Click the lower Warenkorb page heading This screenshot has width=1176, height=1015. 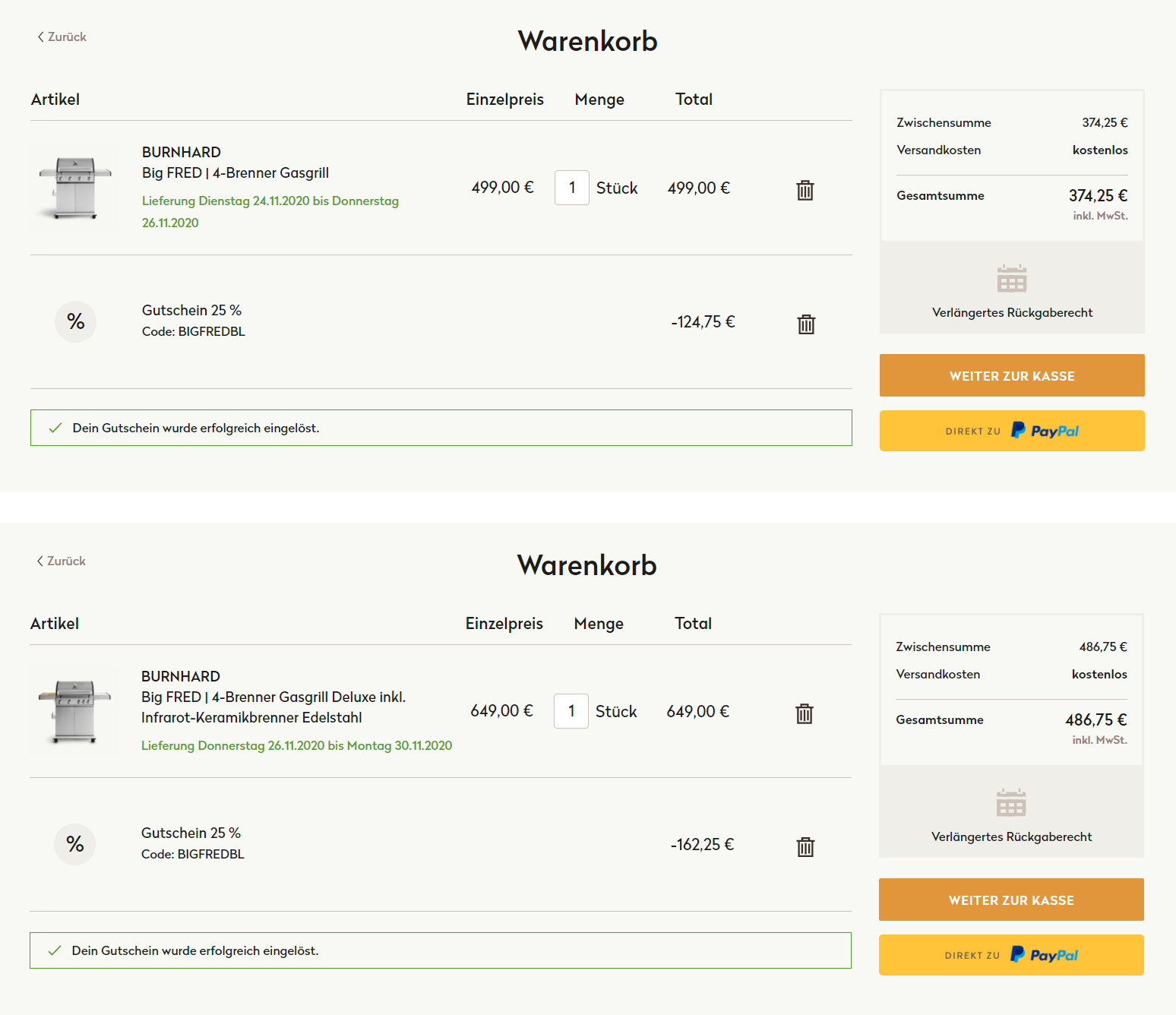pos(587,565)
